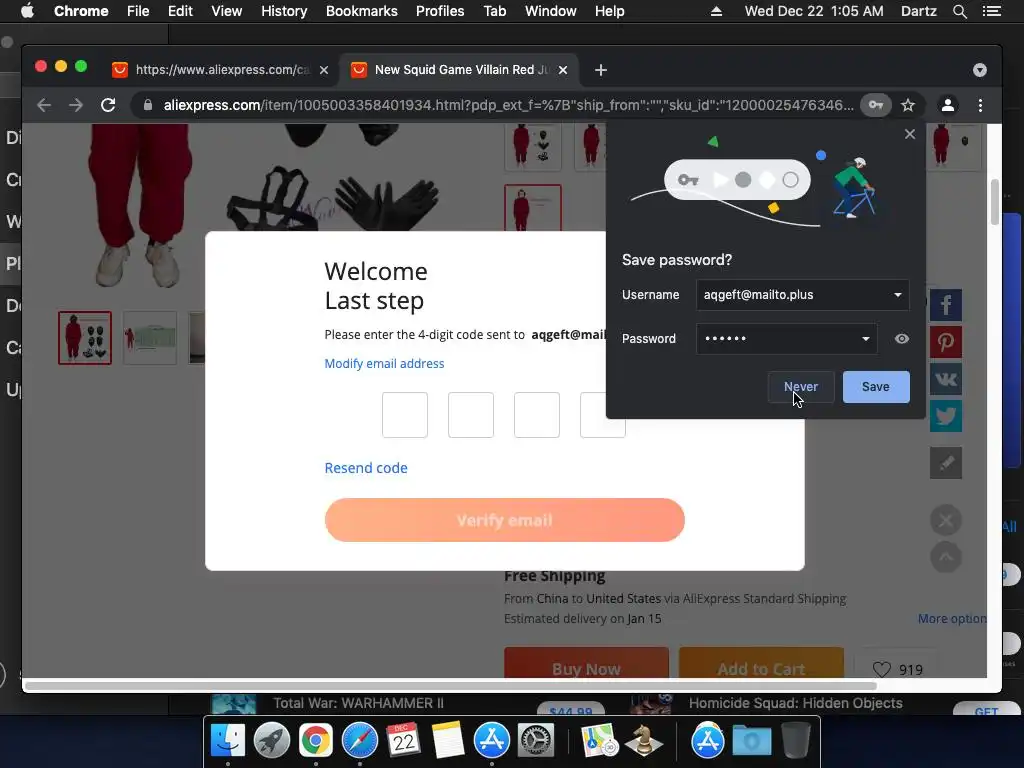
Task: Click Resend code link
Action: 366,468
